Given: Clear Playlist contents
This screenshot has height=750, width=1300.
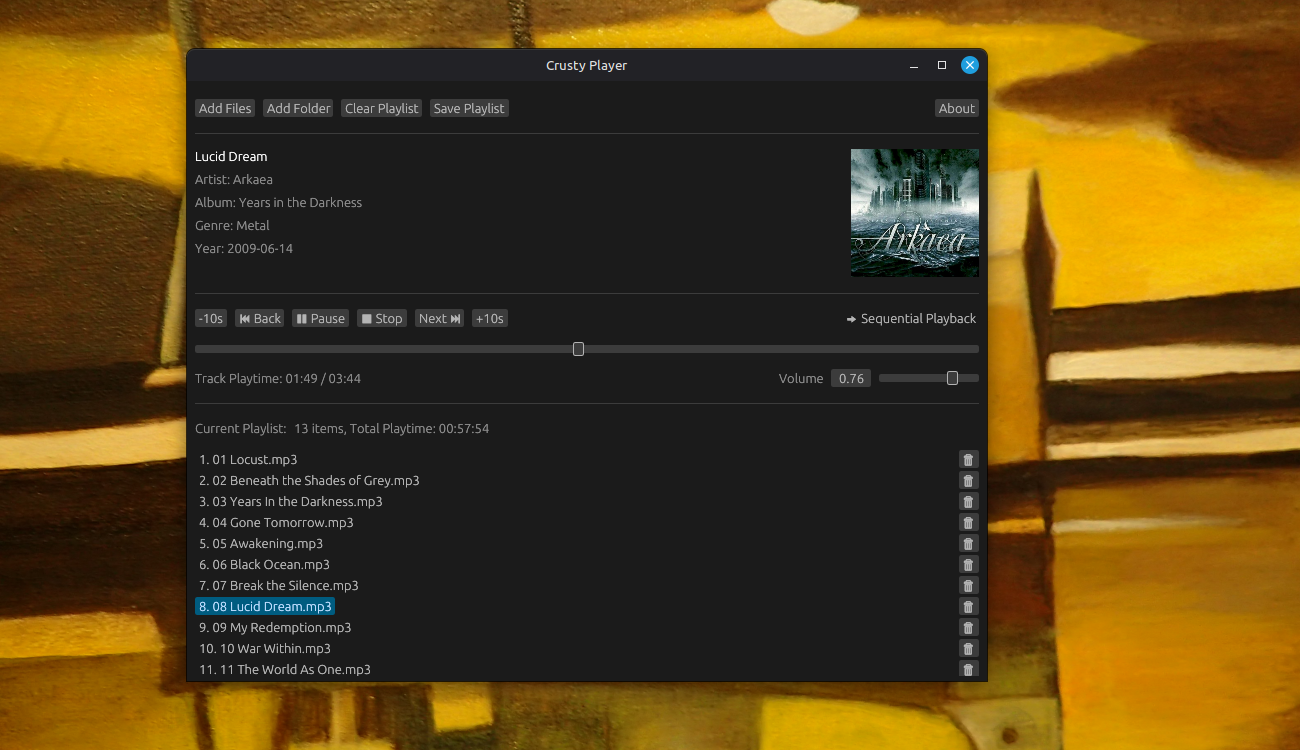Looking at the screenshot, I should click(x=381, y=109).
